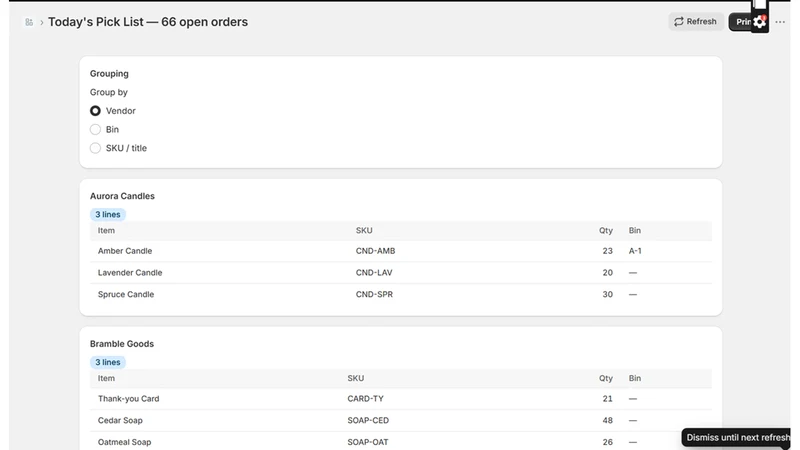Click bin value A-1
The width and height of the screenshot is (800, 450).
click(x=635, y=251)
